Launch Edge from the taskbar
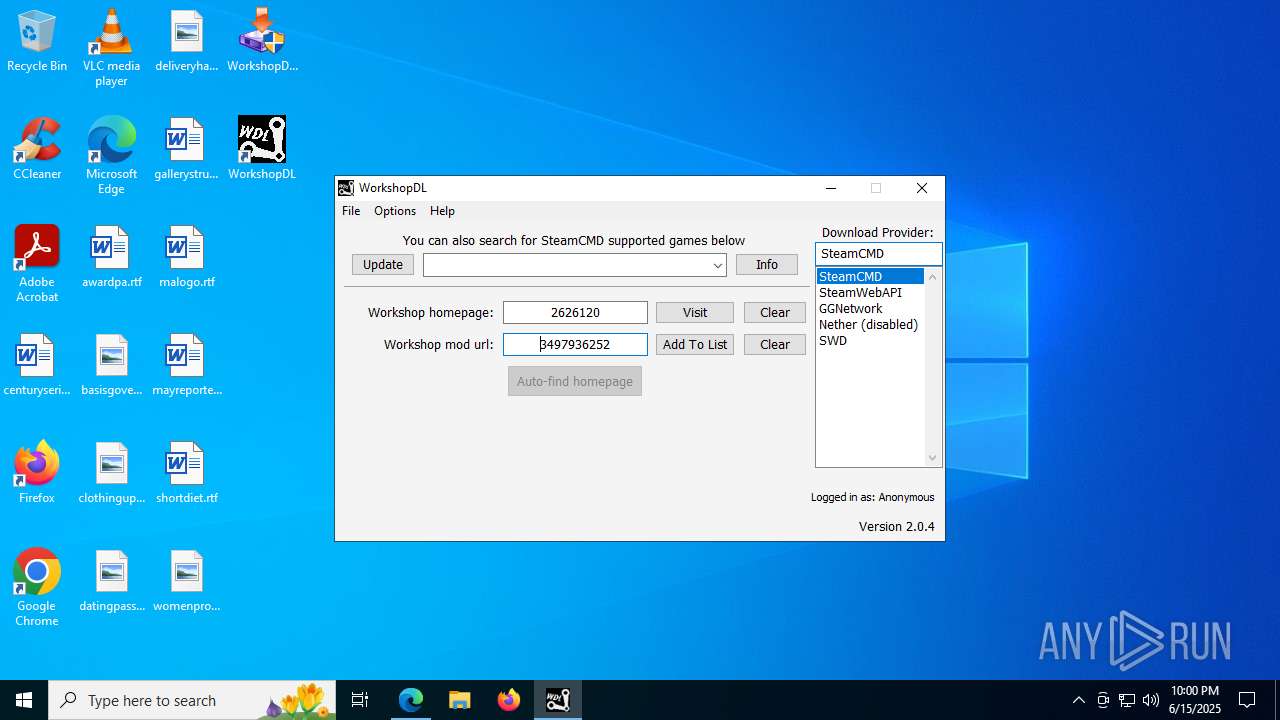 (x=411, y=700)
